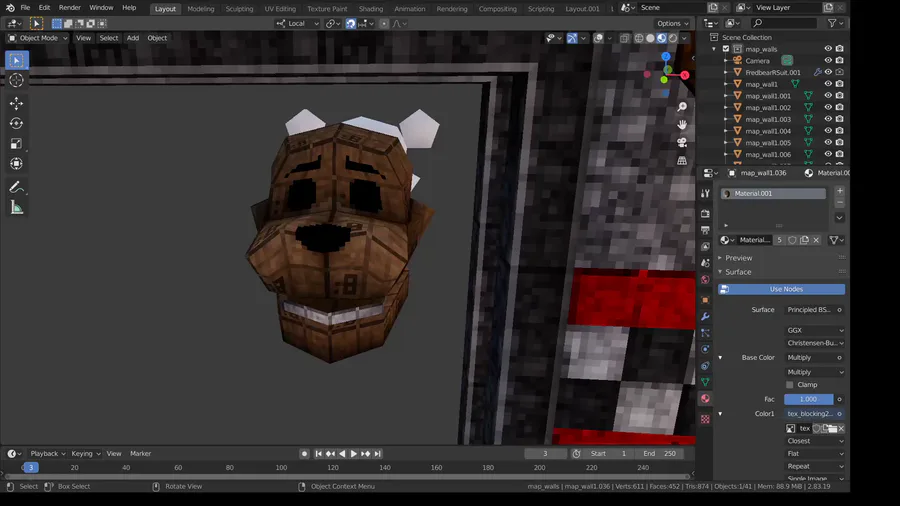
Task: Hide the Camera object using its eye icon
Action: 827,60
